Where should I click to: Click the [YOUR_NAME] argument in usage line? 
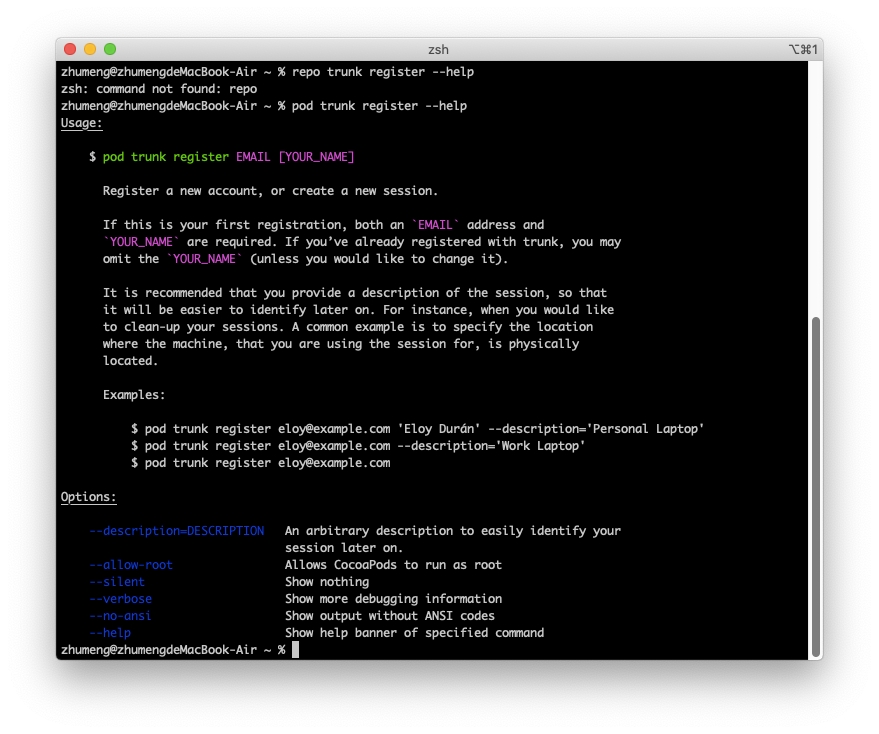coord(316,157)
